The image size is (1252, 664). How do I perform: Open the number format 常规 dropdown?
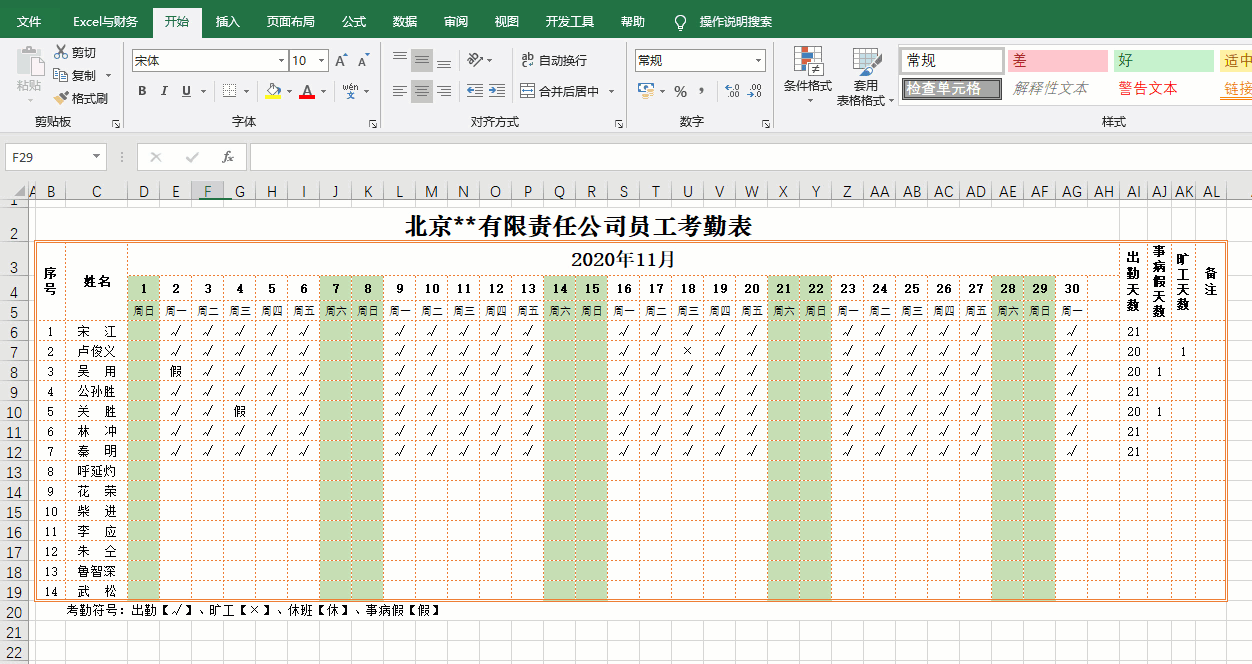tap(758, 61)
